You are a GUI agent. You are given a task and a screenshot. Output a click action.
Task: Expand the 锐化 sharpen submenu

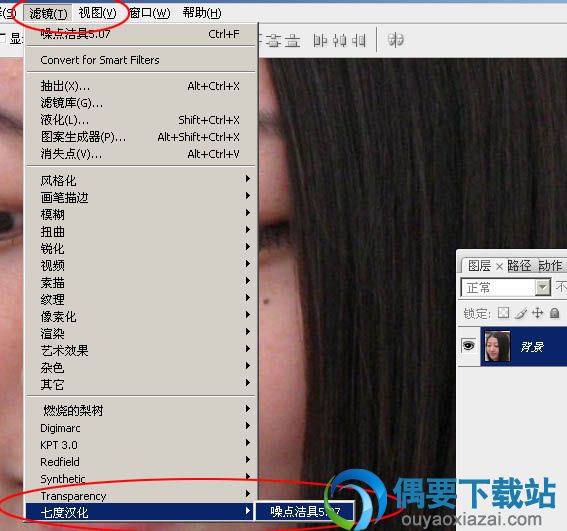[x=141, y=248]
